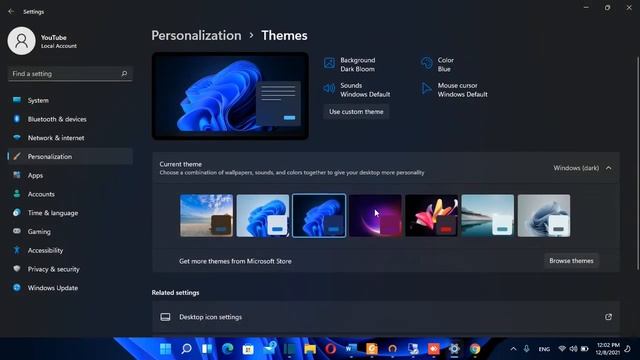Select the beach landscape theme thumbnail
Viewport: 640px width, 360px height.
pos(207,216)
